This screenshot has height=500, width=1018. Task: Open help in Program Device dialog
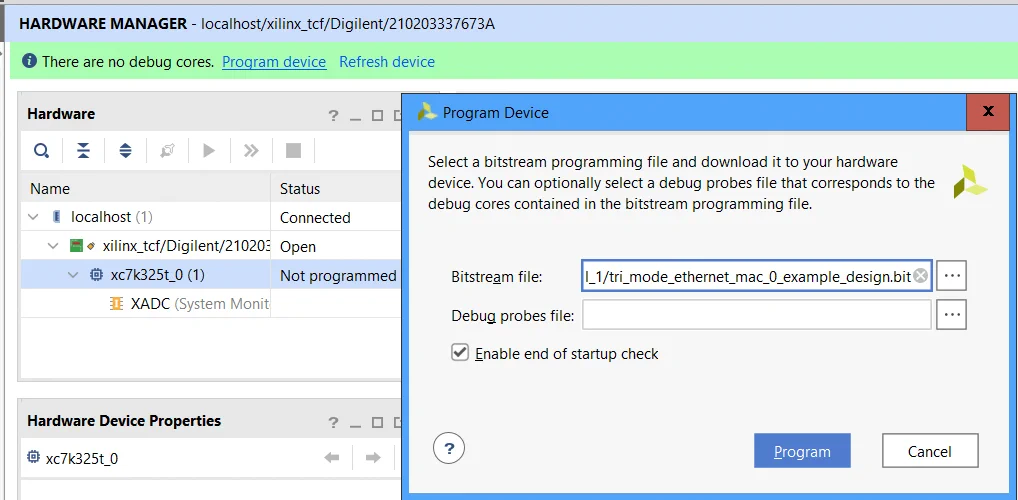[x=449, y=449]
